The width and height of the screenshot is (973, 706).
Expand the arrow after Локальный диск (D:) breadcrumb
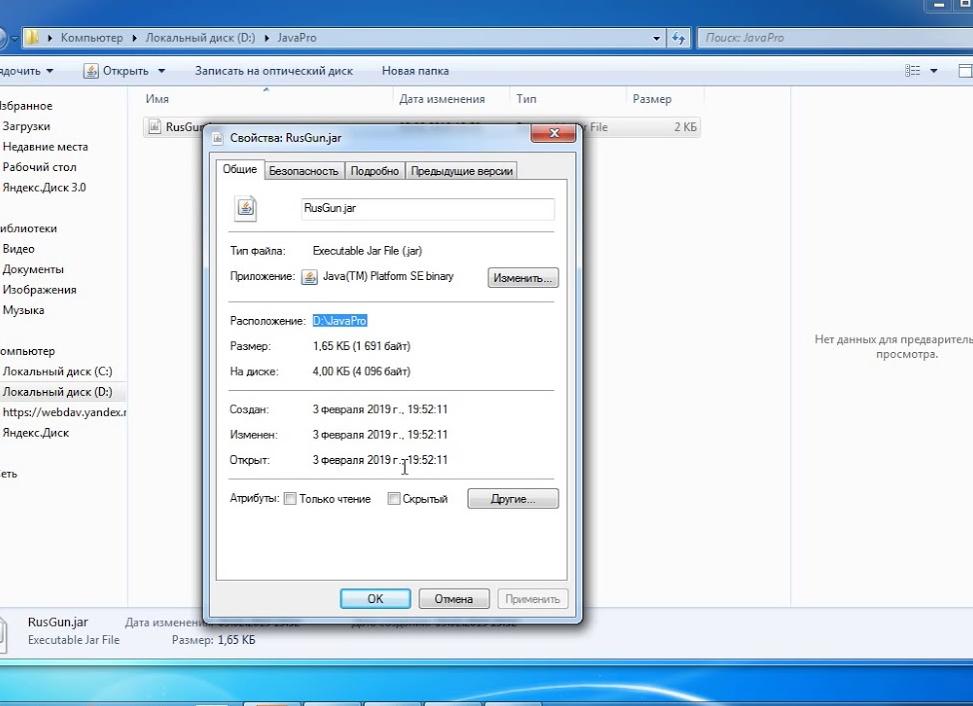(x=267, y=38)
